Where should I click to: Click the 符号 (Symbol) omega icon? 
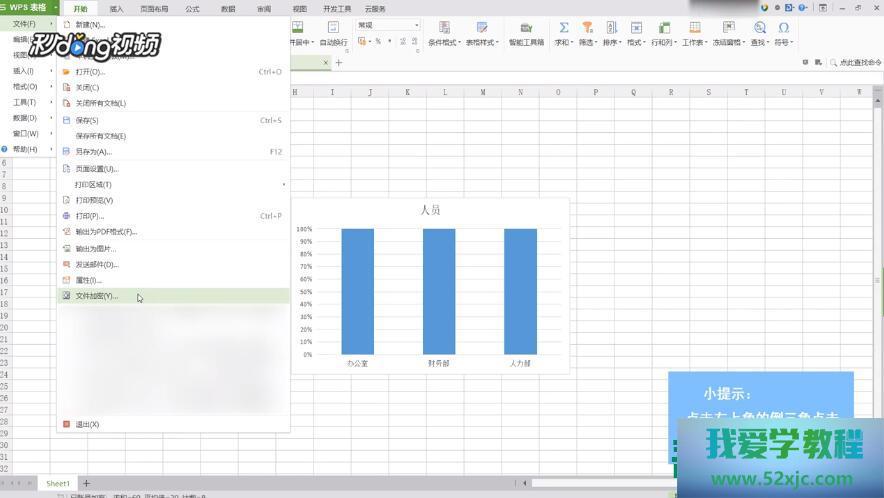[x=783, y=28]
